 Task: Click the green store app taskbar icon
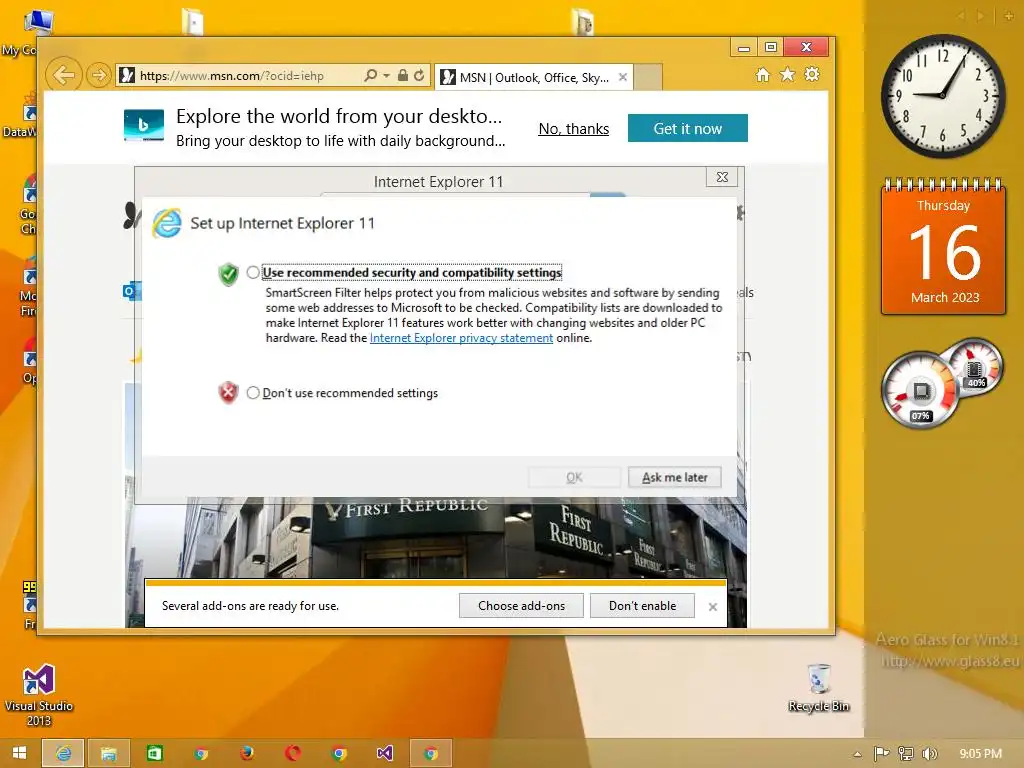155,753
